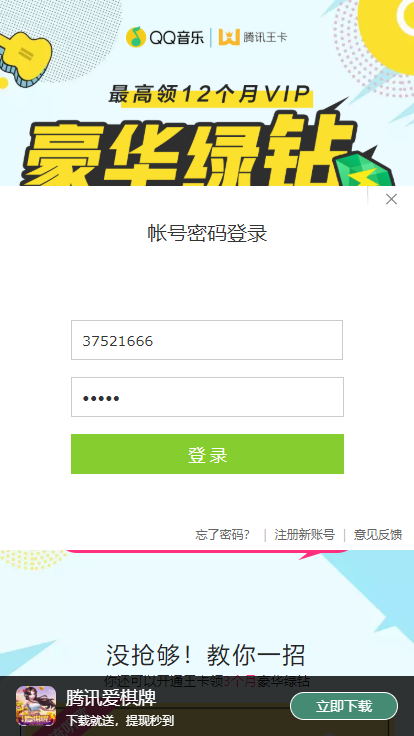
Task: Tap the 立即下载 button
Action: (344, 706)
